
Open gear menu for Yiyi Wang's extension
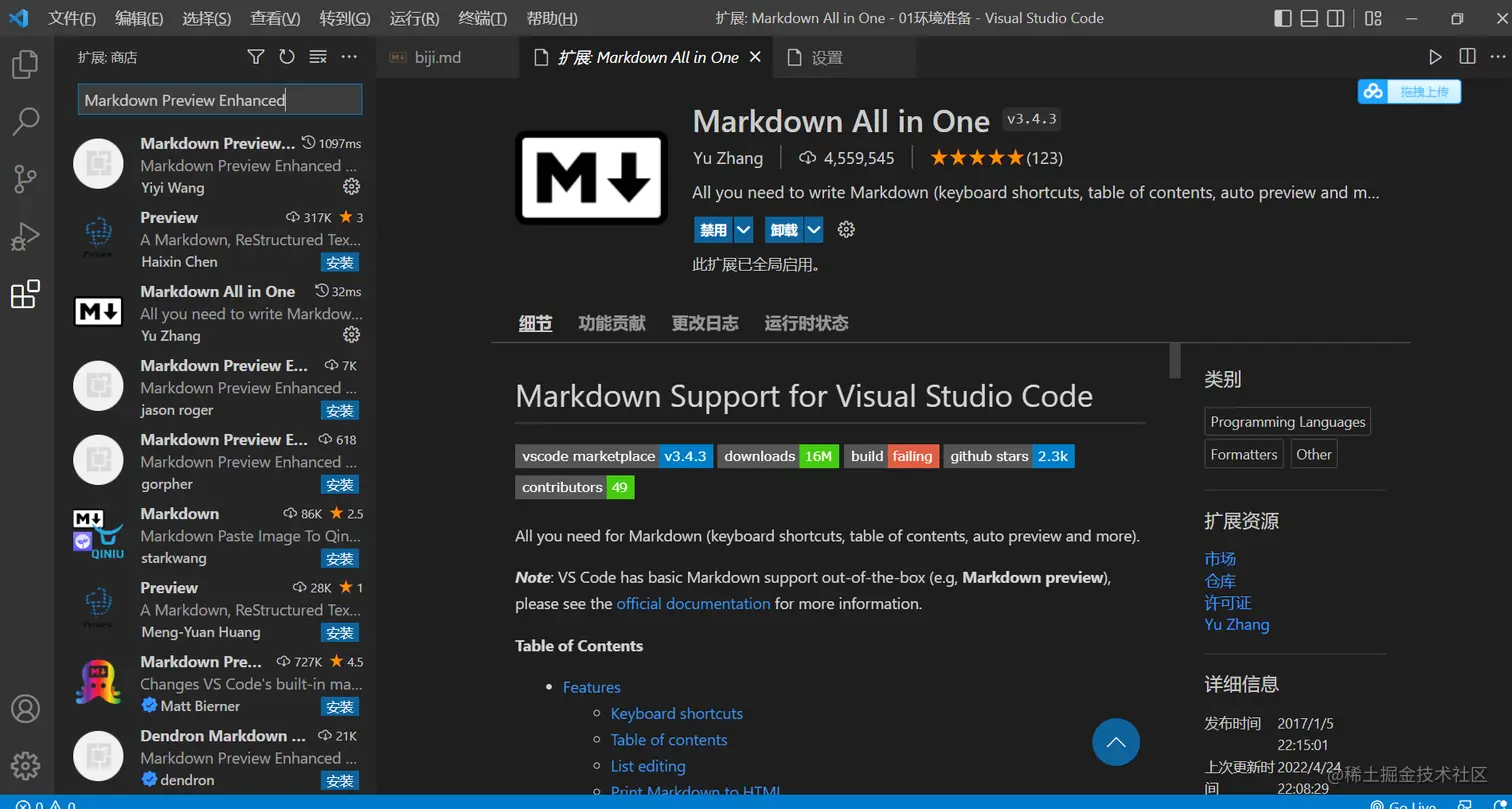[351, 187]
